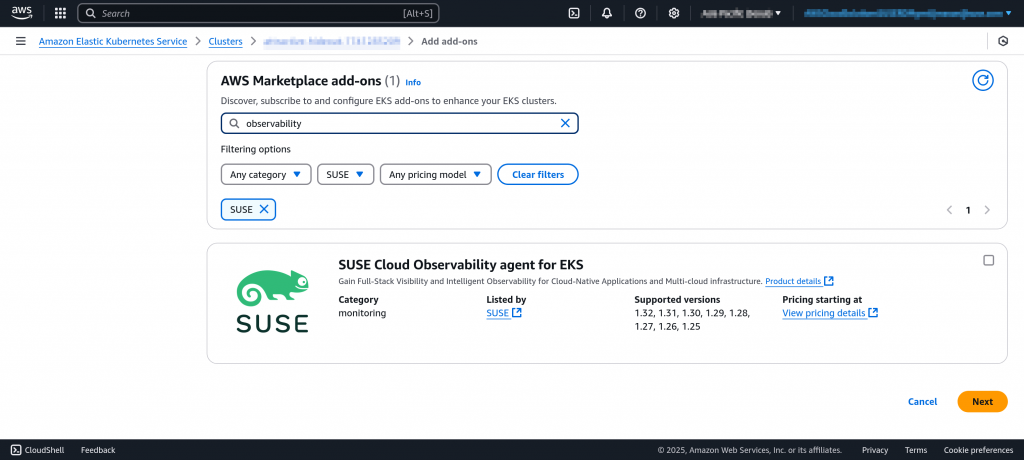1024x460 pixels.
Task: Clear the observability search text
Action: pos(565,123)
